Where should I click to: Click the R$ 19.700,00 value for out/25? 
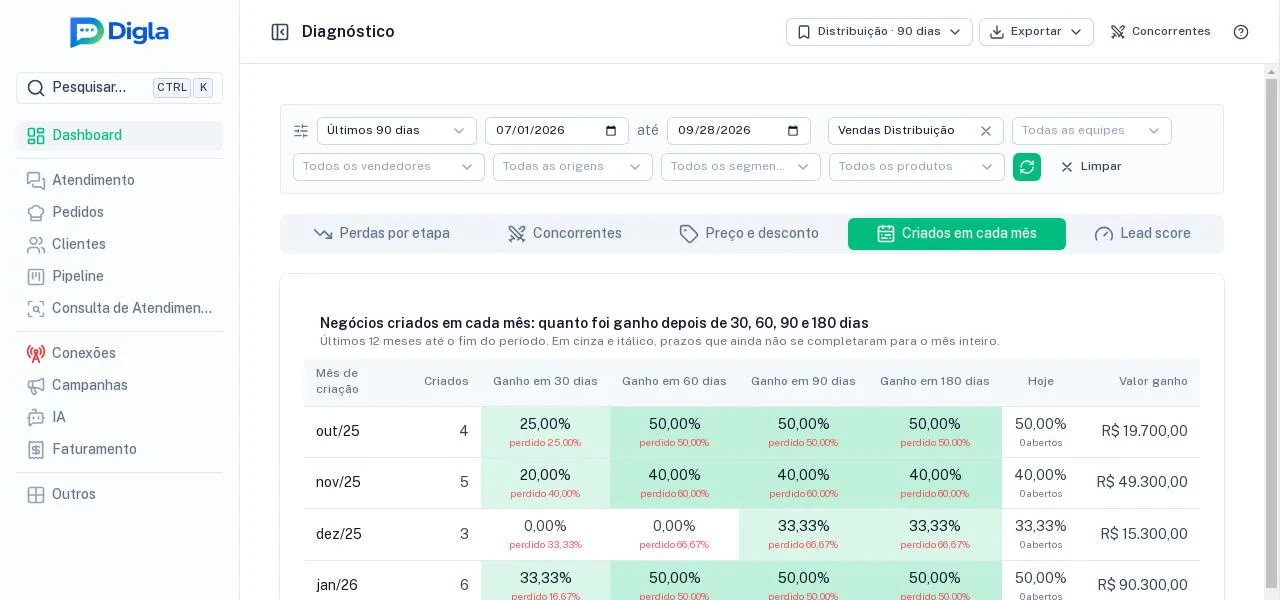click(1145, 432)
